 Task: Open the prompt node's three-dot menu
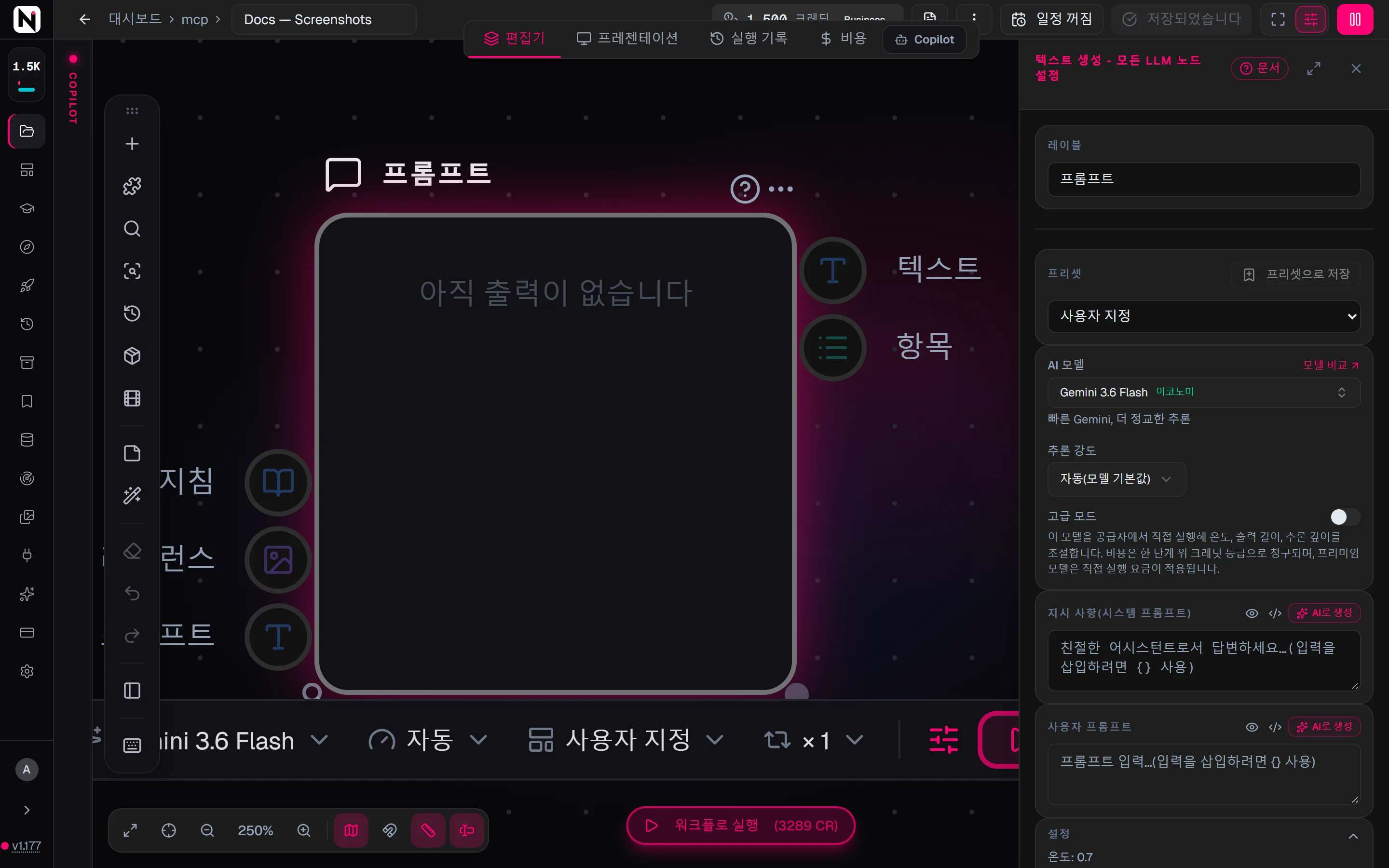pyautogui.click(x=781, y=189)
